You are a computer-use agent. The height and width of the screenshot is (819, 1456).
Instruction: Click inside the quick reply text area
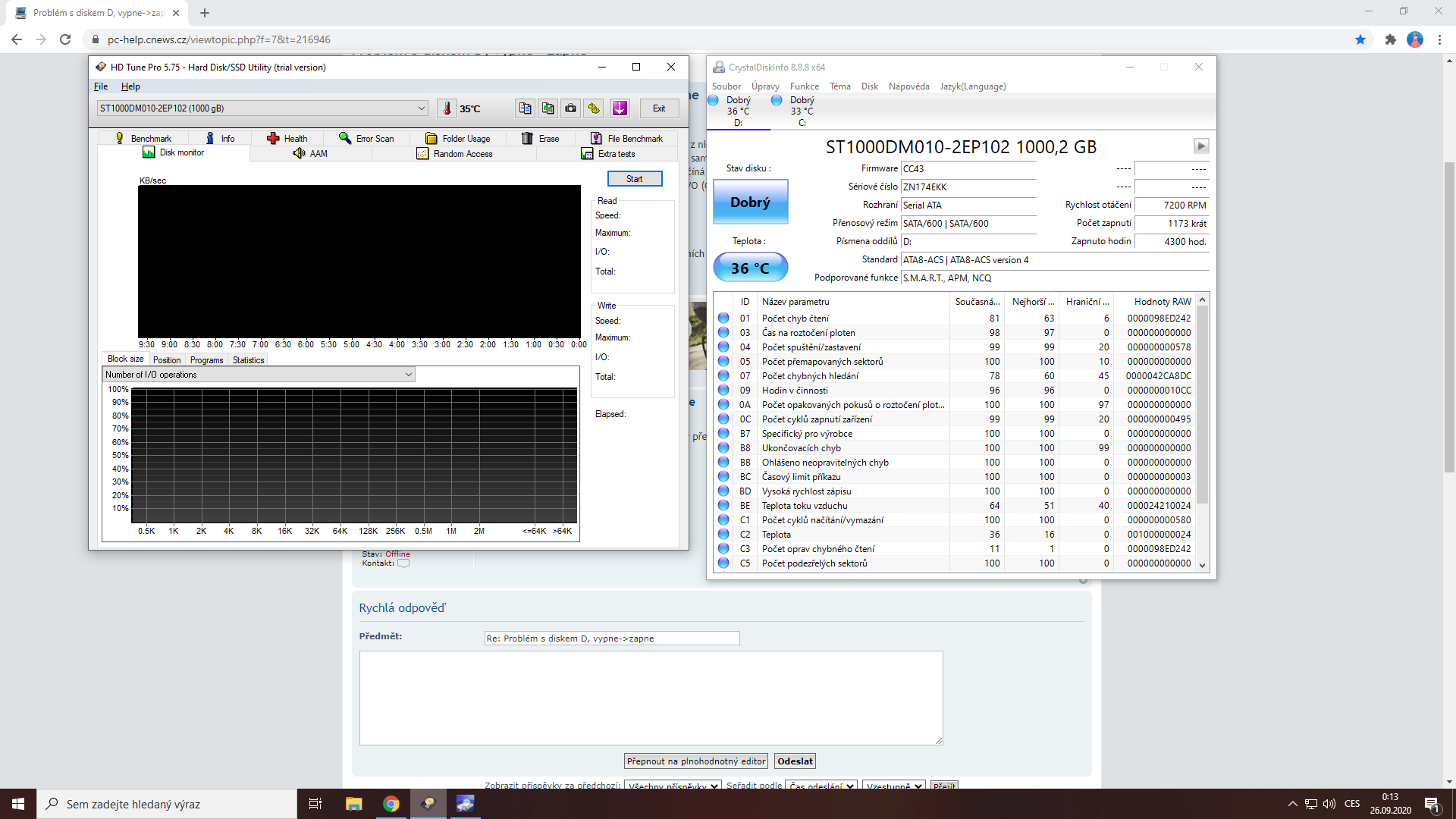point(651,698)
